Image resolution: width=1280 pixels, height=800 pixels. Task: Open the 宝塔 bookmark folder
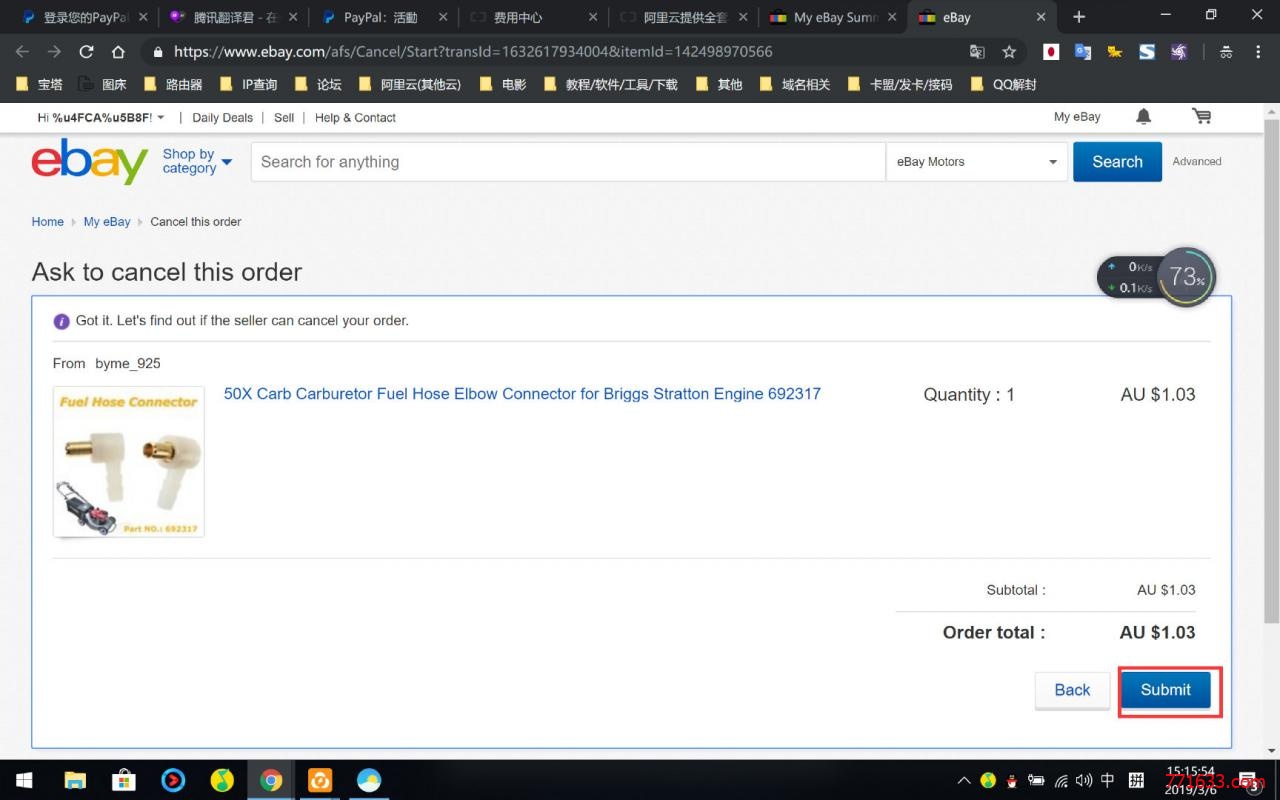[x=39, y=85]
